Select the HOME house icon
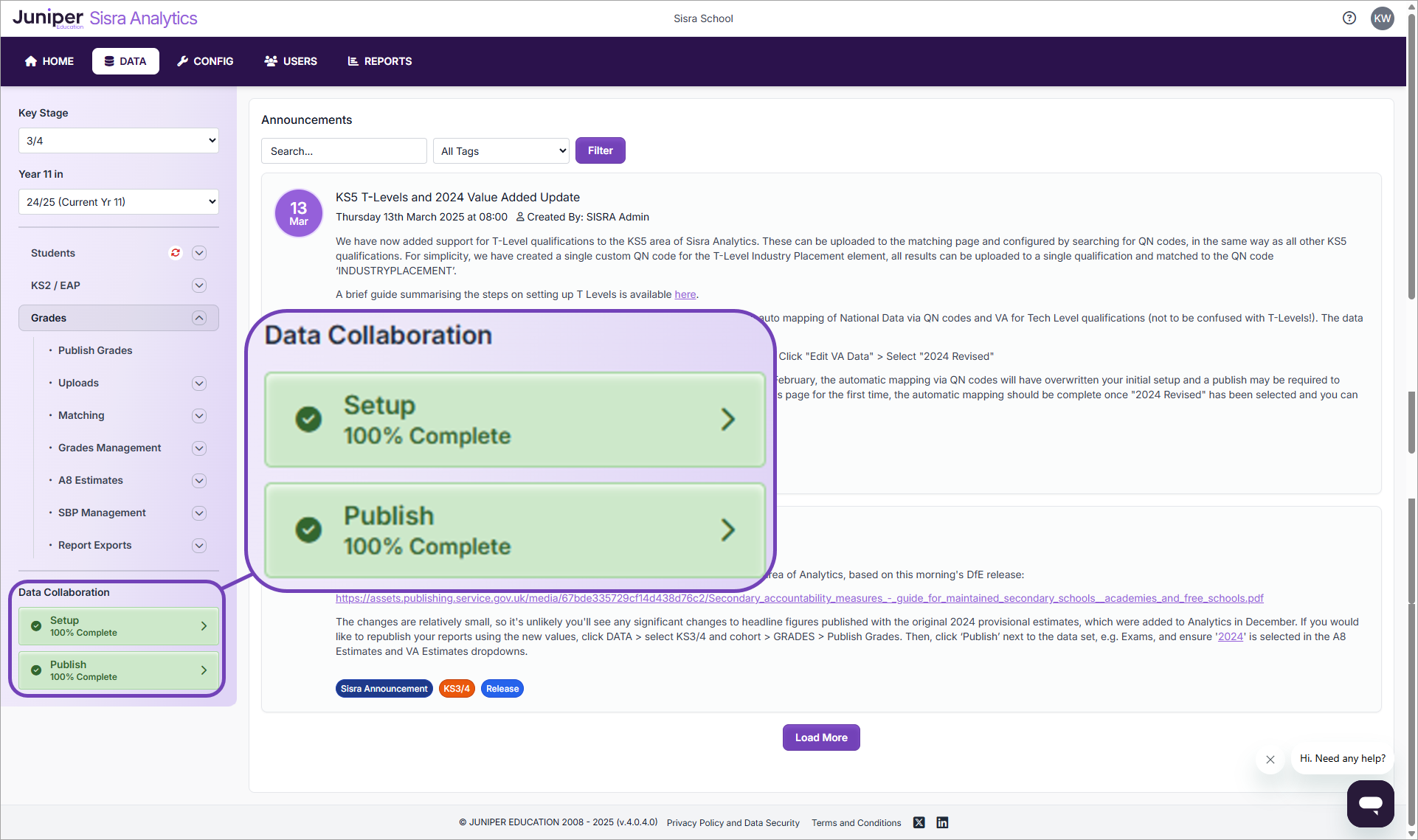This screenshot has height=840, width=1418. (x=30, y=60)
